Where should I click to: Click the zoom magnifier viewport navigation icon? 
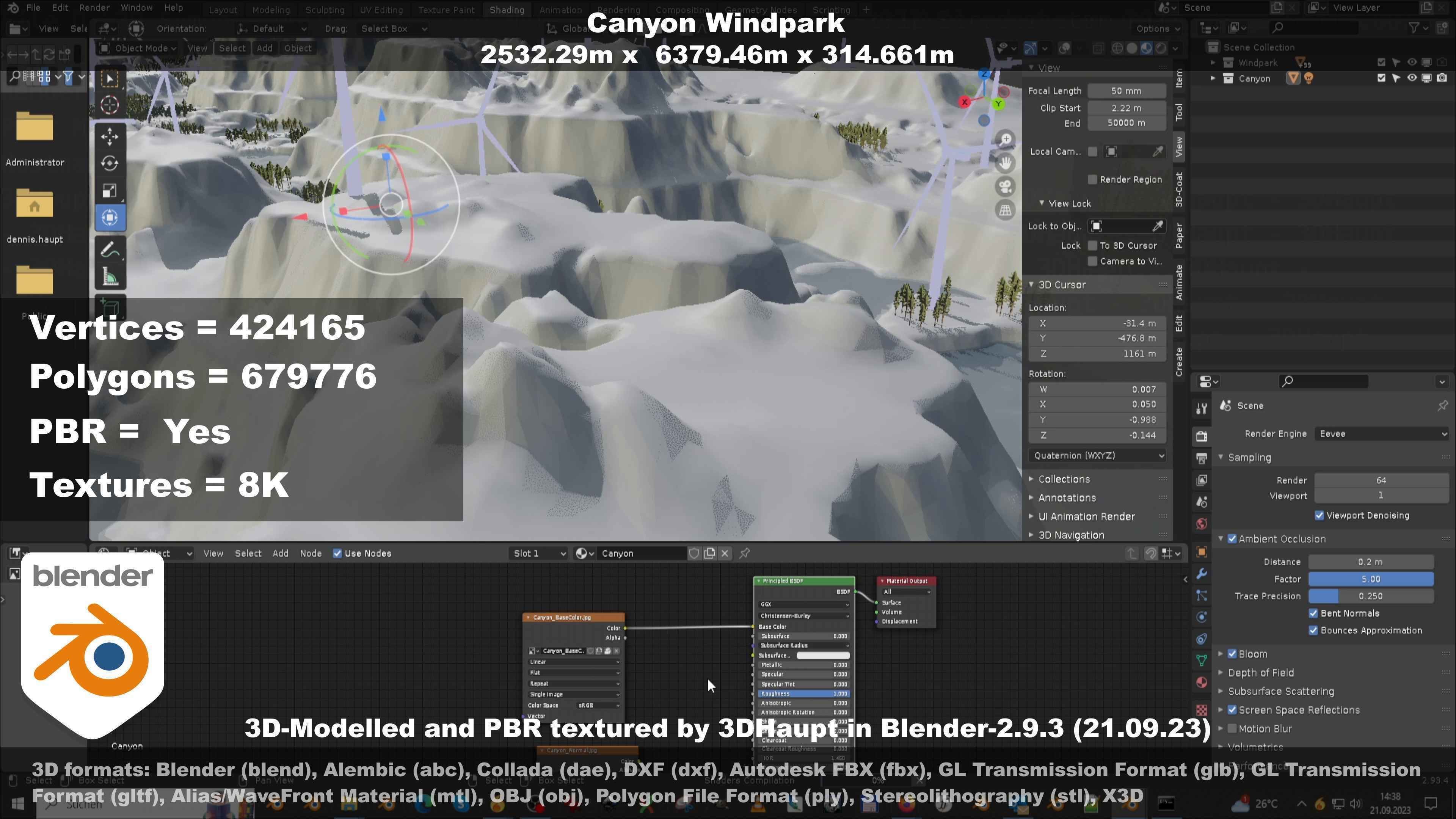tap(1005, 140)
